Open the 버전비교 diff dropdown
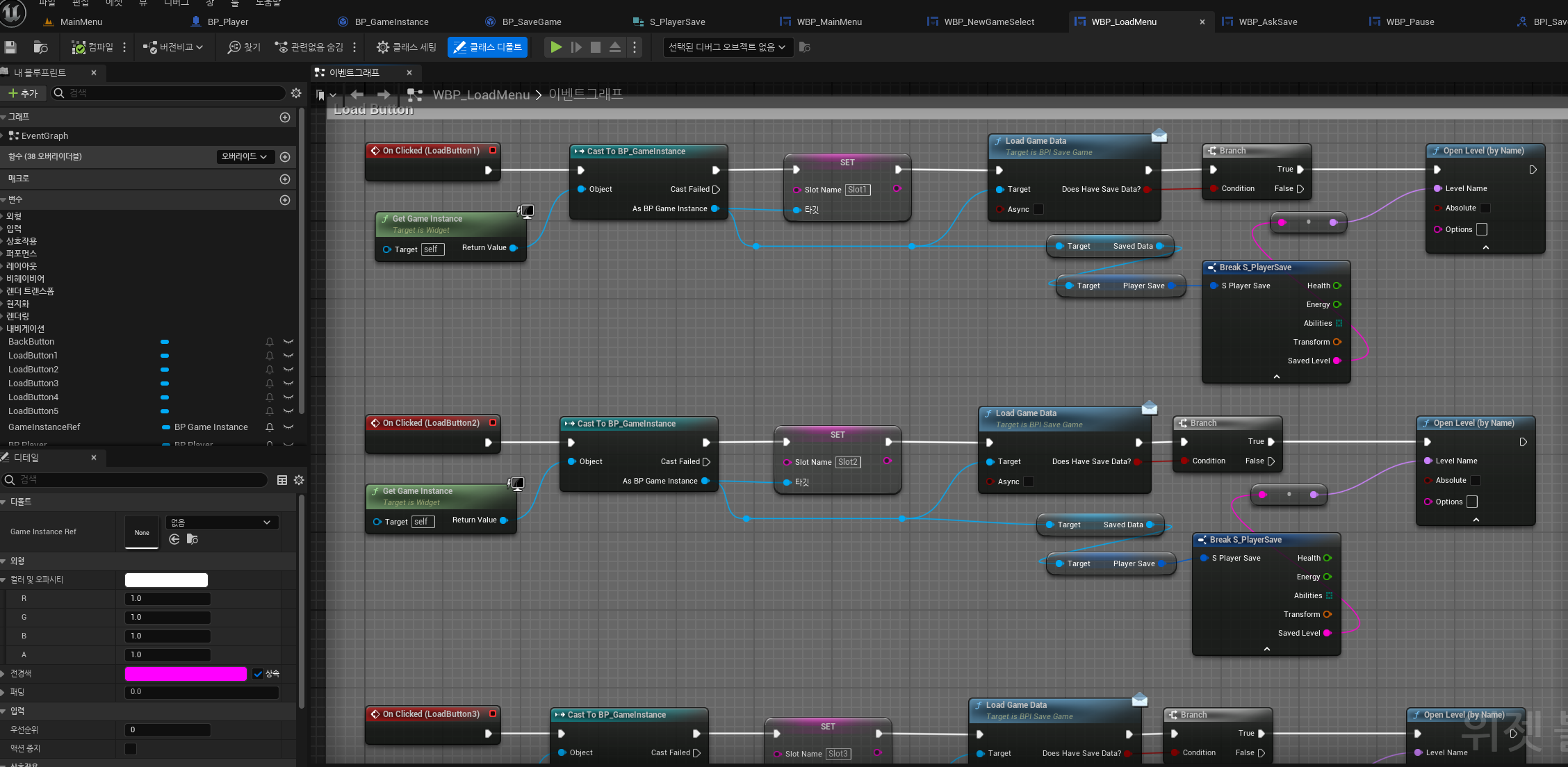Screen dimensions: 1568x767 173,47
